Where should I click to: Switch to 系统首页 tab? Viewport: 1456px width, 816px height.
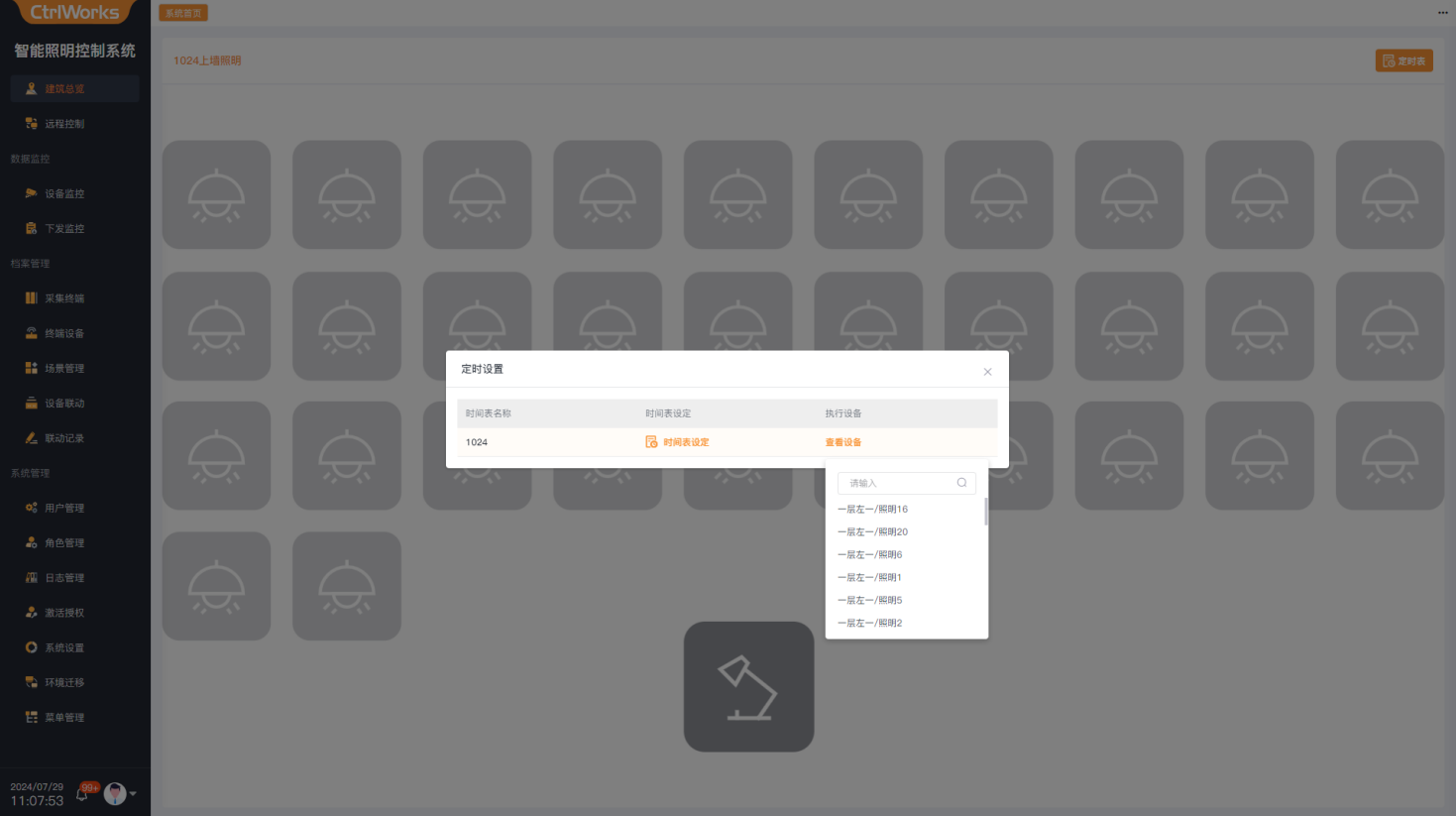tap(183, 13)
